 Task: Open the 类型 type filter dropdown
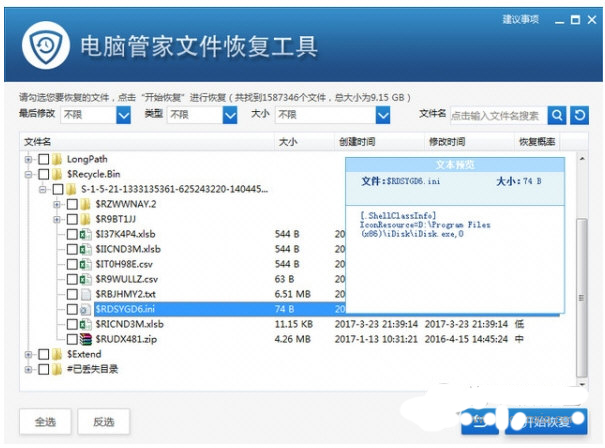[230, 116]
